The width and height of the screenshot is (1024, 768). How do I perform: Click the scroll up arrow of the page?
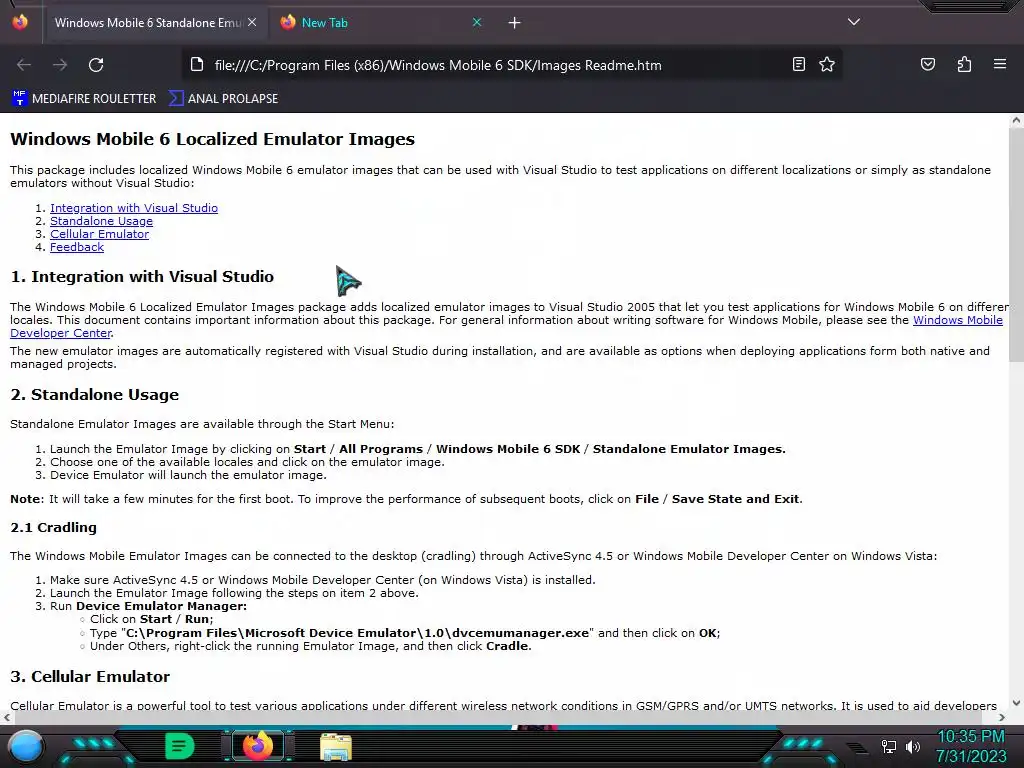(x=1016, y=120)
